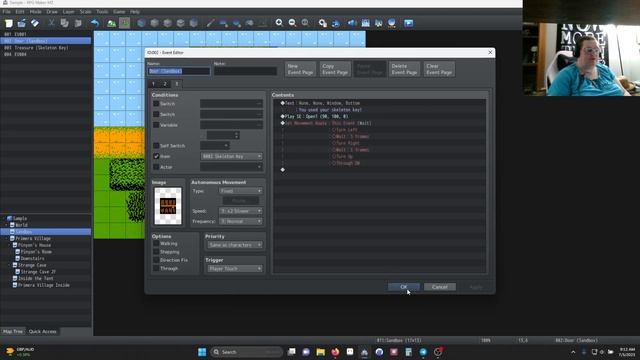This screenshot has width=640, height=360.
Task: Open the Game menu
Action: [119, 12]
